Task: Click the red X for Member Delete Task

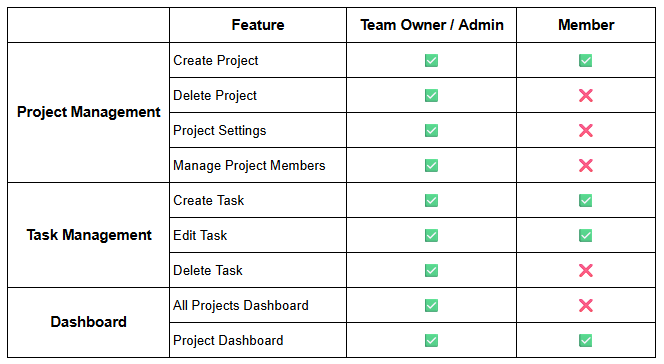Action: (x=586, y=270)
